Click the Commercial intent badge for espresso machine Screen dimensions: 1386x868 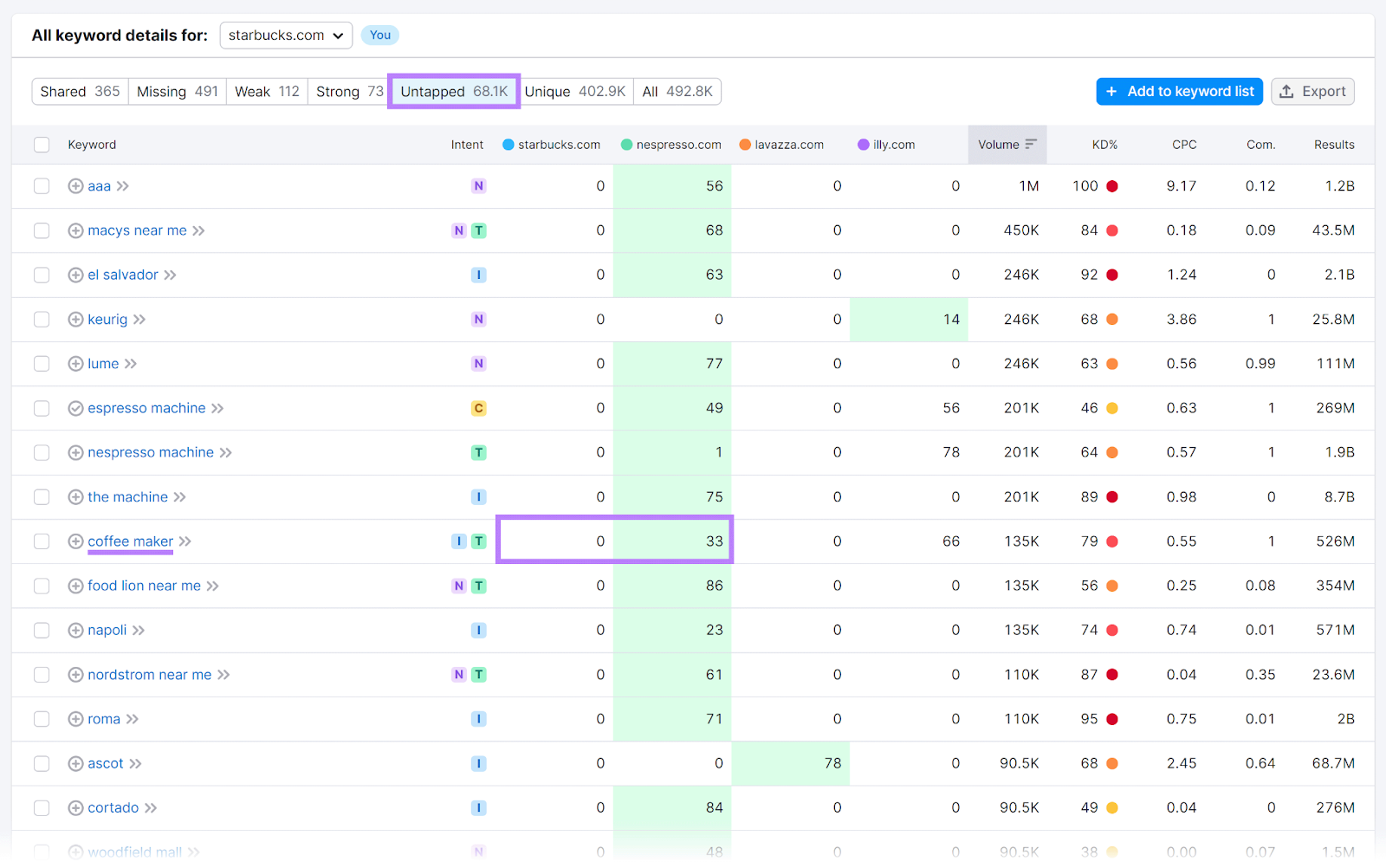pyautogui.click(x=478, y=408)
